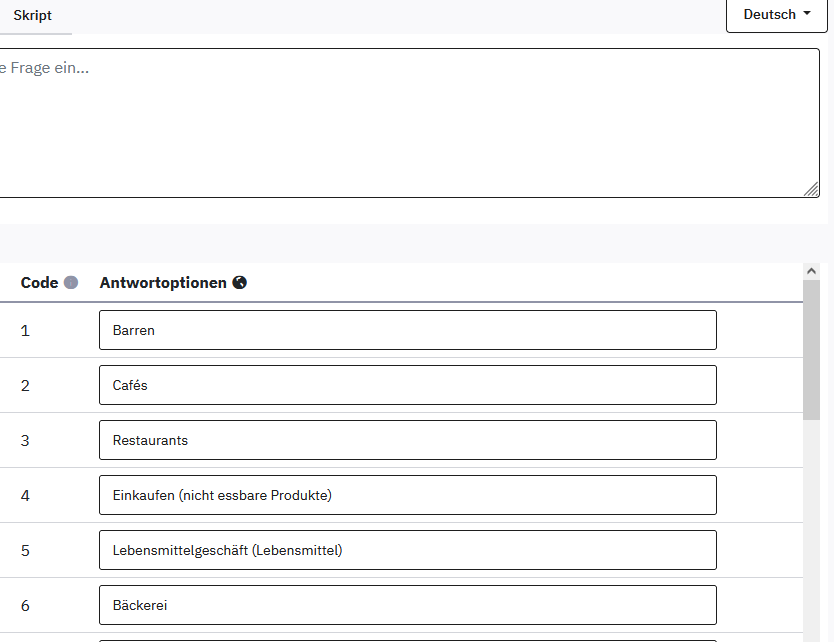Screen dimensions: 834x642
Task: Edit the Einkaufen (nicht essbare Produkte) field
Action: tap(407, 495)
